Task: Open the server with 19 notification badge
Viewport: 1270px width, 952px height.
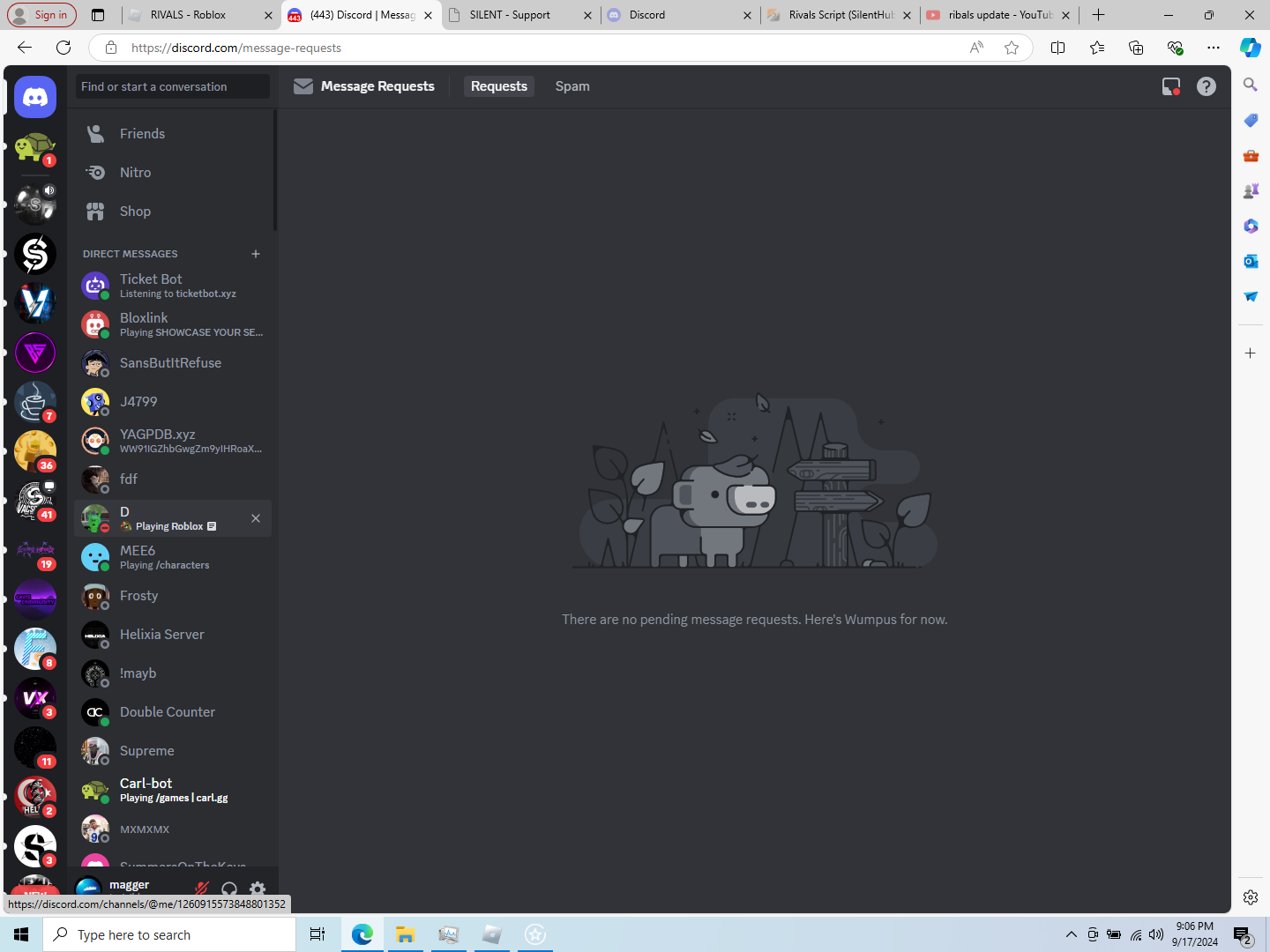Action: point(35,550)
